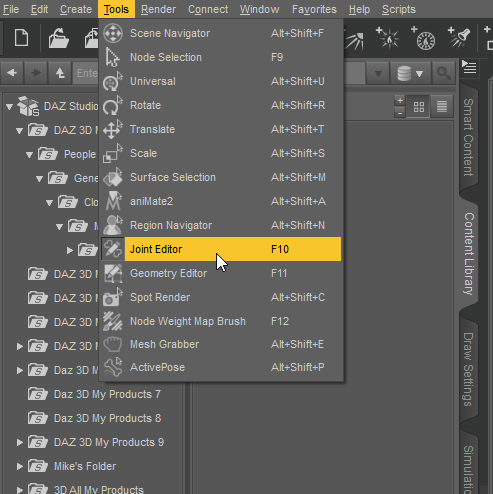Screen dimensions: 493x494
Task: Choose Mesh Grabber tool
Action: 221,344
